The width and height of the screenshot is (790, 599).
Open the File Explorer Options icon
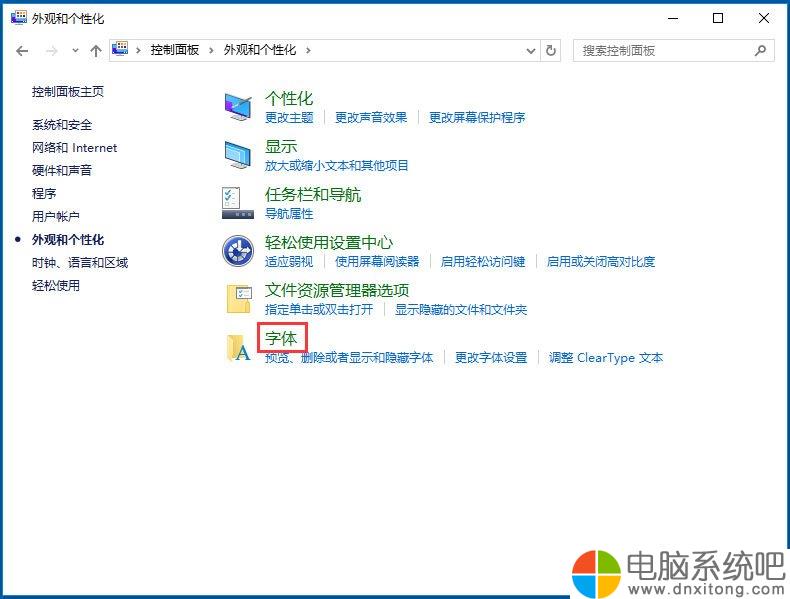pos(239,299)
